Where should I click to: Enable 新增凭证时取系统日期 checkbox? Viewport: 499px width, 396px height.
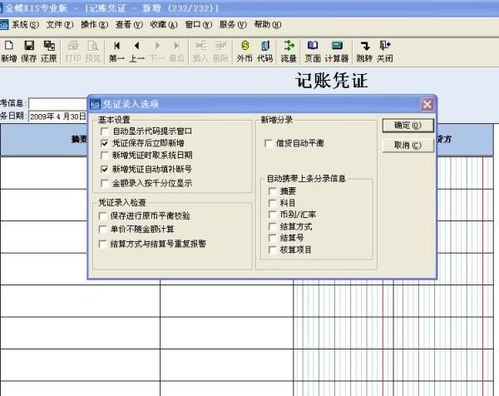coord(104,155)
